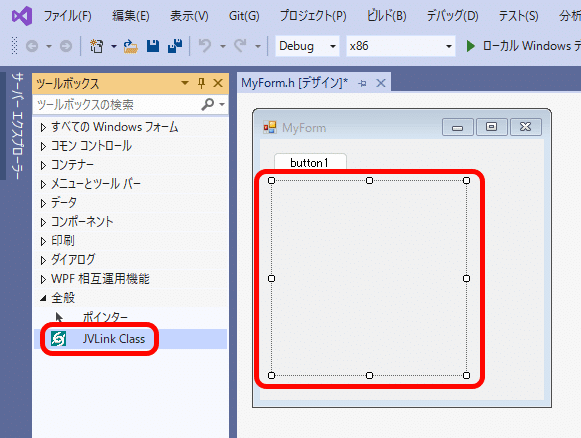Open the ビルド(B) menu
581x438 pixels.
pyautogui.click(x=386, y=16)
